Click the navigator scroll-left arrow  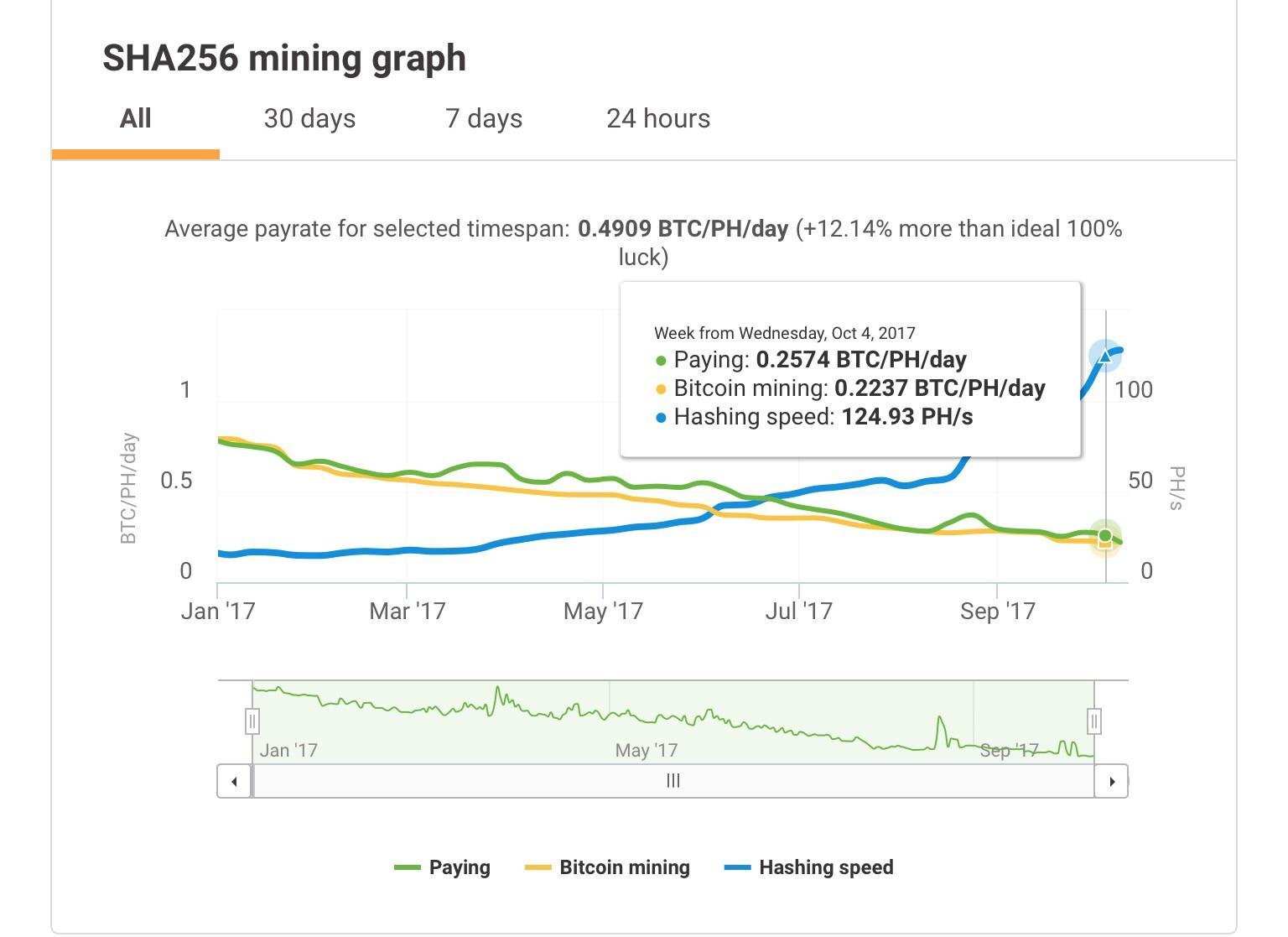click(x=235, y=781)
